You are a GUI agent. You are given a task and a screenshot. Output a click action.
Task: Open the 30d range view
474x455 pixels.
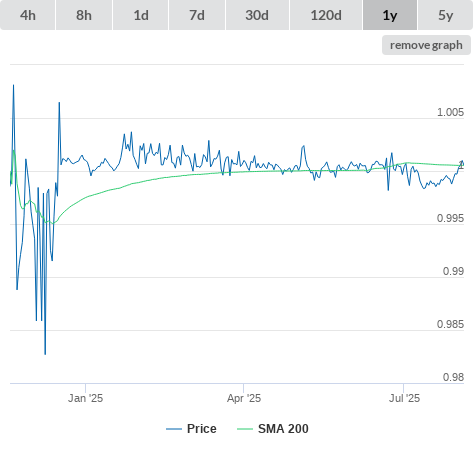click(x=257, y=15)
